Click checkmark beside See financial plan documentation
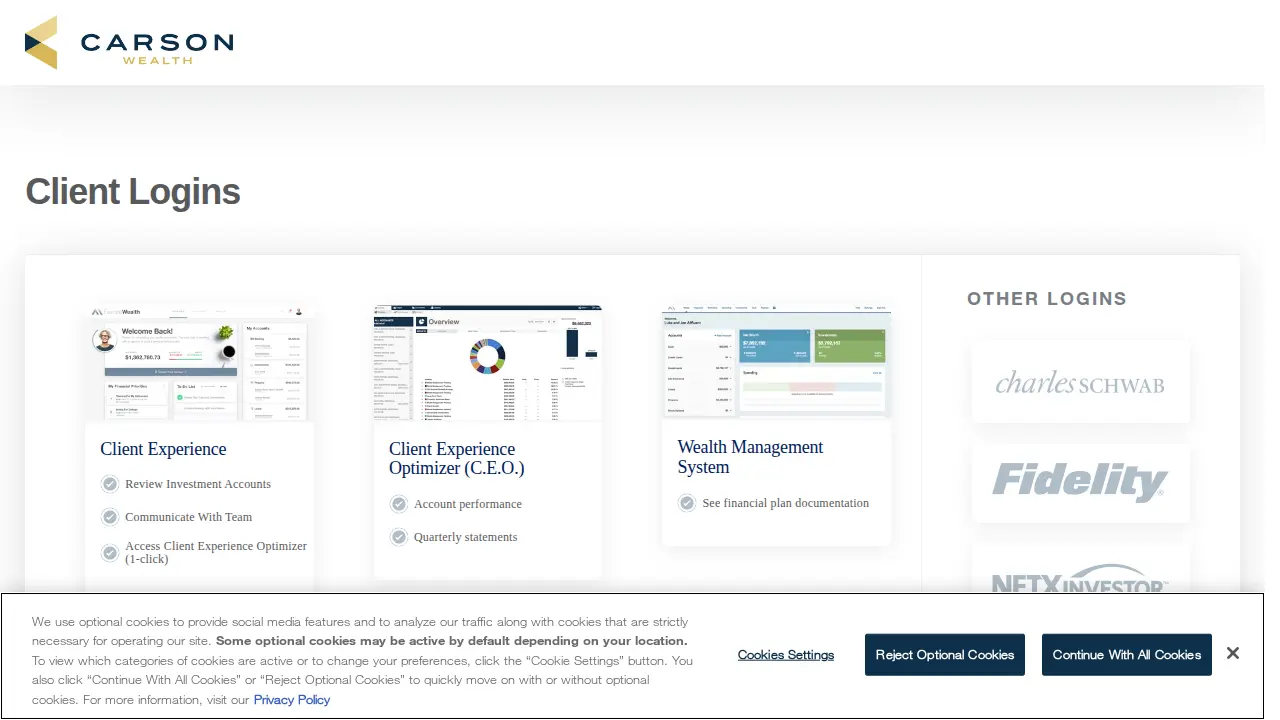1280x720 pixels. click(x=687, y=503)
